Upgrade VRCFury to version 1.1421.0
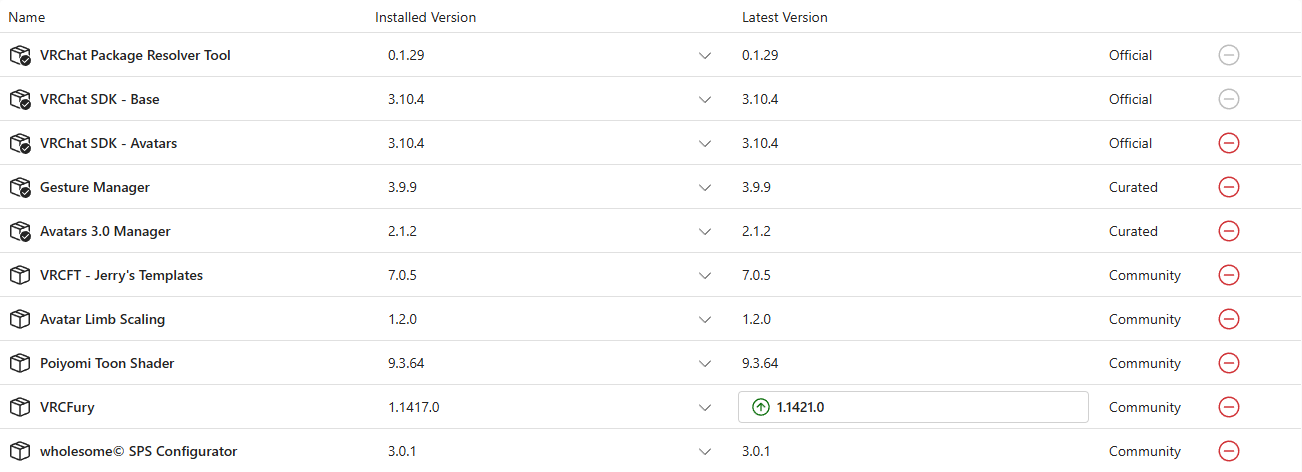The width and height of the screenshot is (1302, 472). 912,407
